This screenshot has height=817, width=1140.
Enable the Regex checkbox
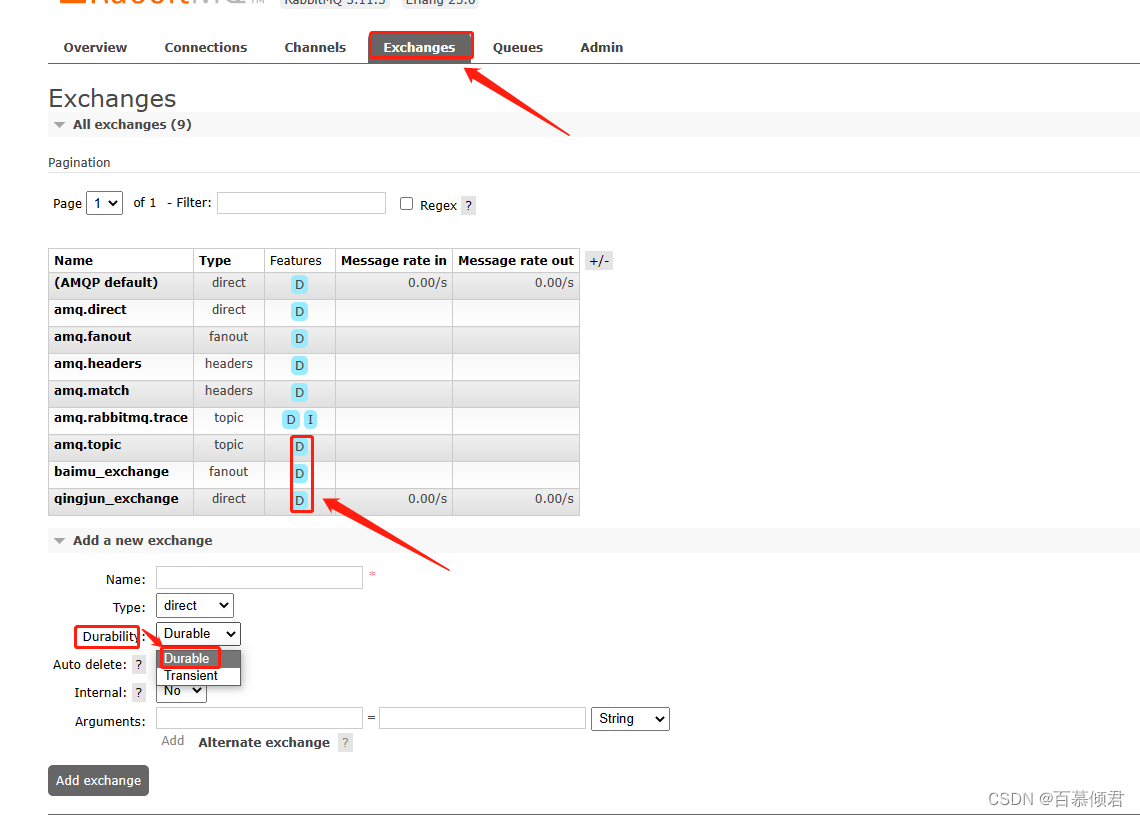(x=406, y=204)
